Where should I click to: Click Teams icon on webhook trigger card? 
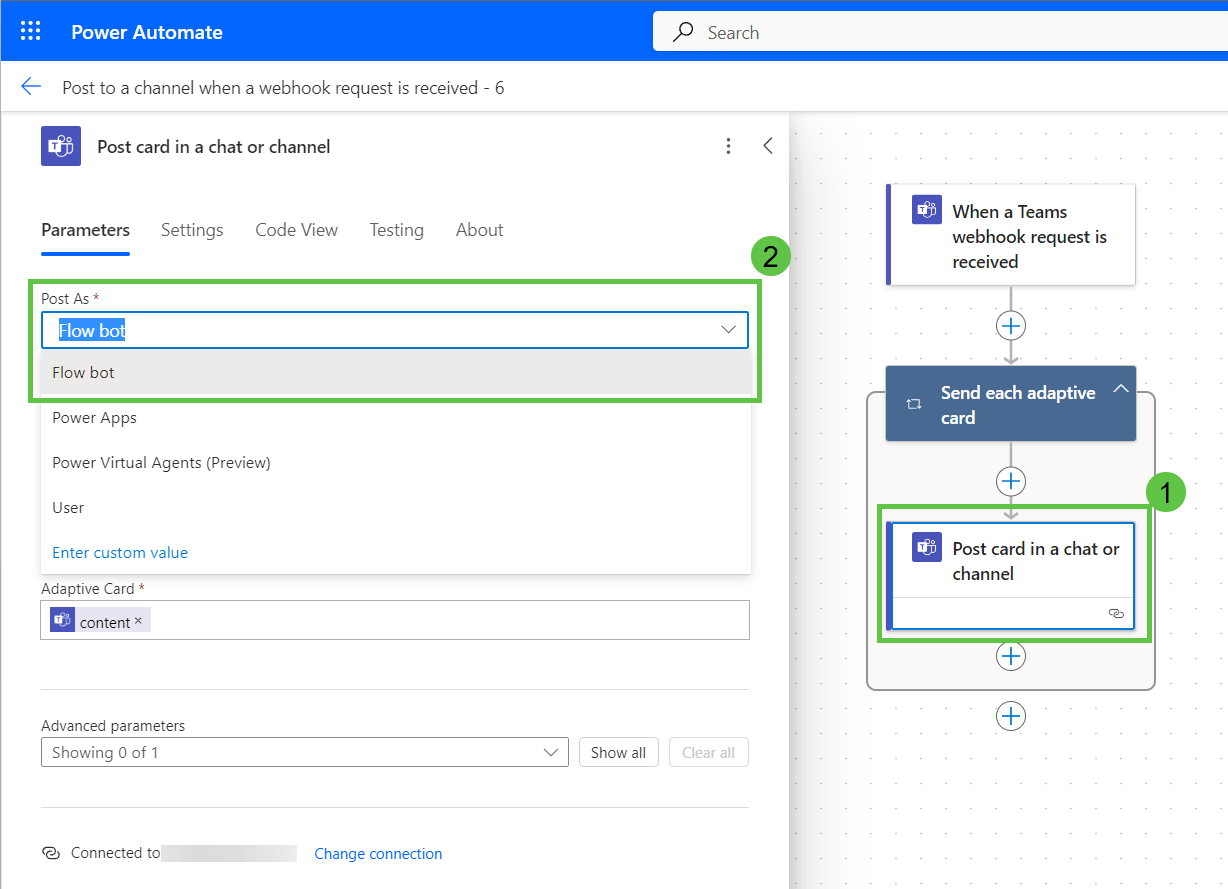click(926, 211)
